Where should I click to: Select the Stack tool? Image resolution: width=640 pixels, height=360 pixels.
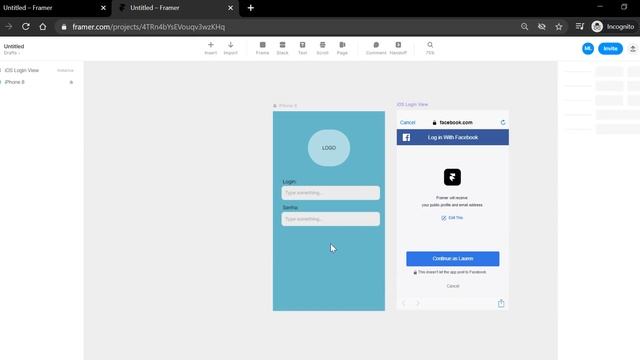[x=282, y=48]
